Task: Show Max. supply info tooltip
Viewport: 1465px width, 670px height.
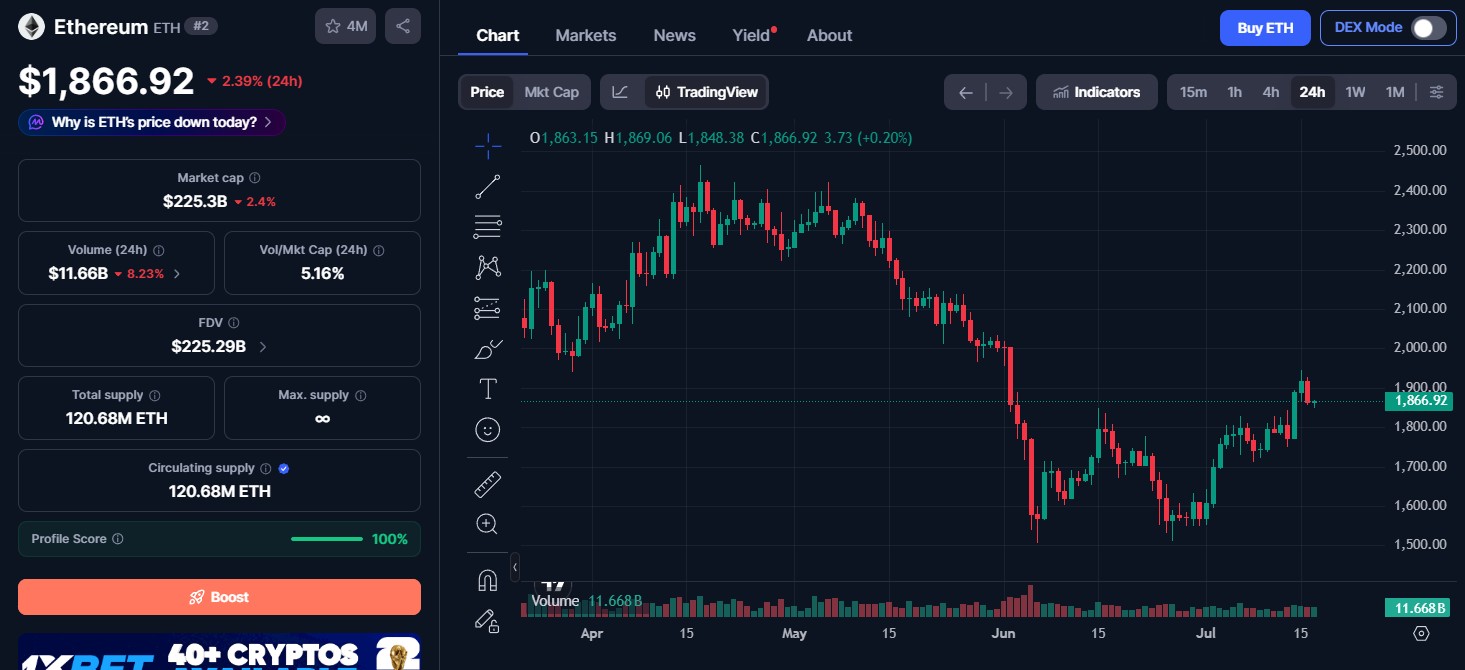Action: (360, 396)
